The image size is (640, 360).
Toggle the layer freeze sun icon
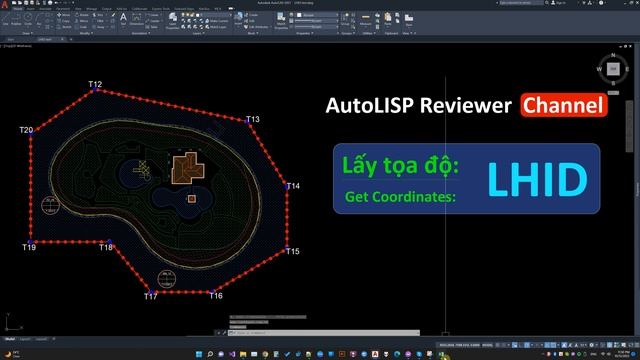188,15
